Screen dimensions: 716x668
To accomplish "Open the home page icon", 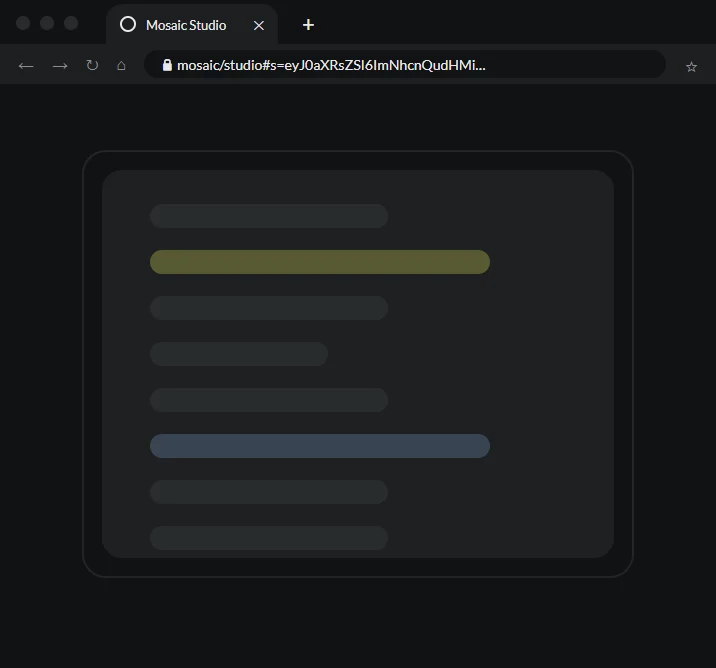I will (121, 66).
